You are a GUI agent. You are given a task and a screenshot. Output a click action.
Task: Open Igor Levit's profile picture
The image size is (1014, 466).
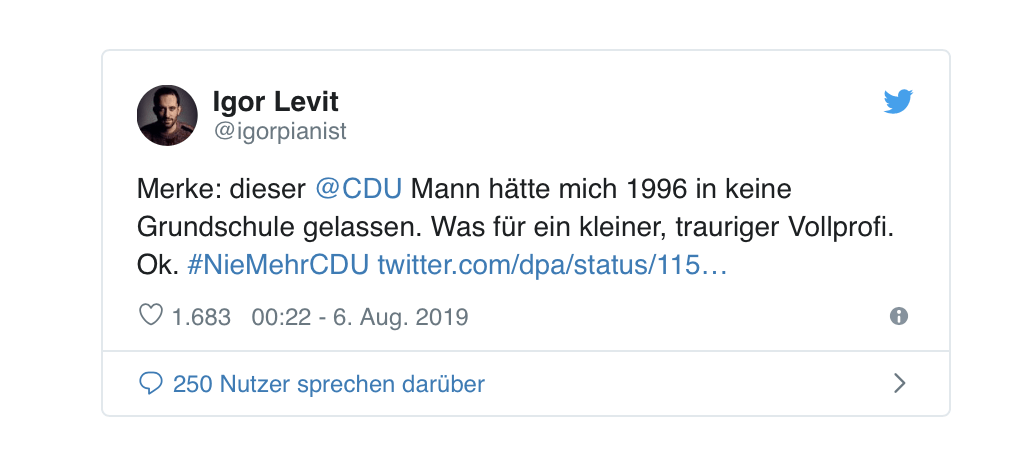[x=167, y=115]
